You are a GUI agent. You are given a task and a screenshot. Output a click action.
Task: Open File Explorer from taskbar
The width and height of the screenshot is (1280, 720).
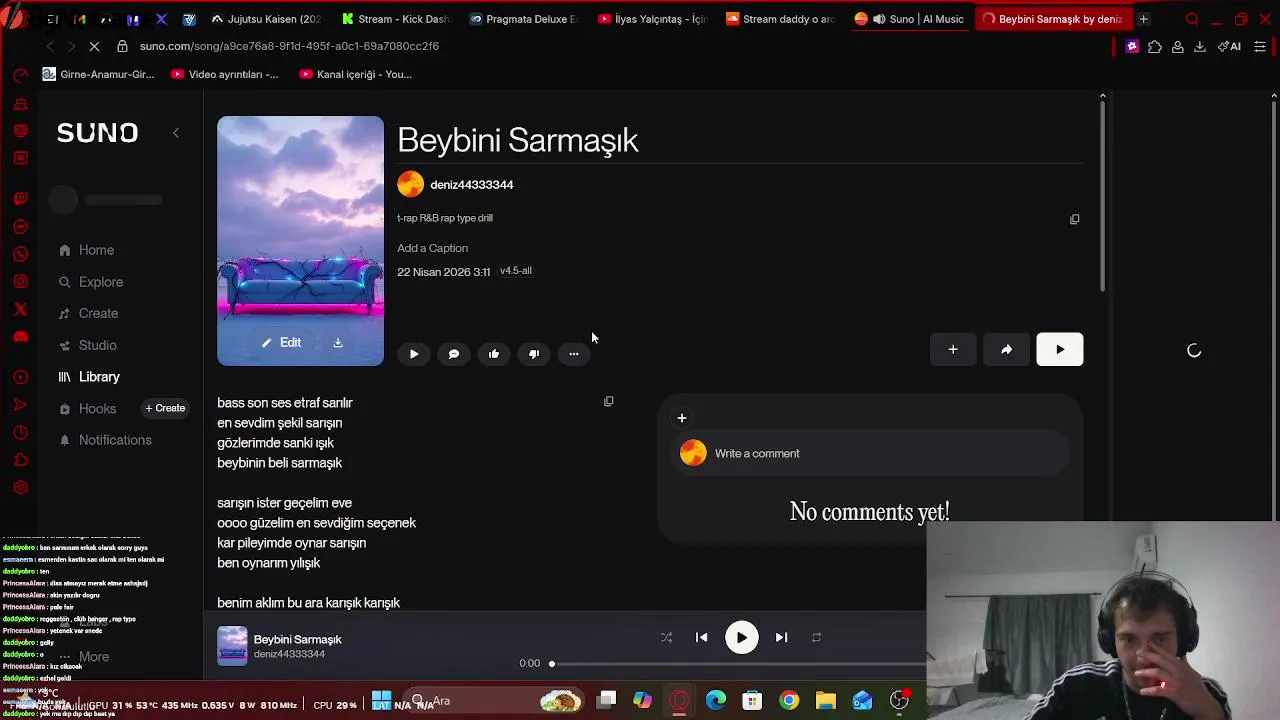click(825, 701)
